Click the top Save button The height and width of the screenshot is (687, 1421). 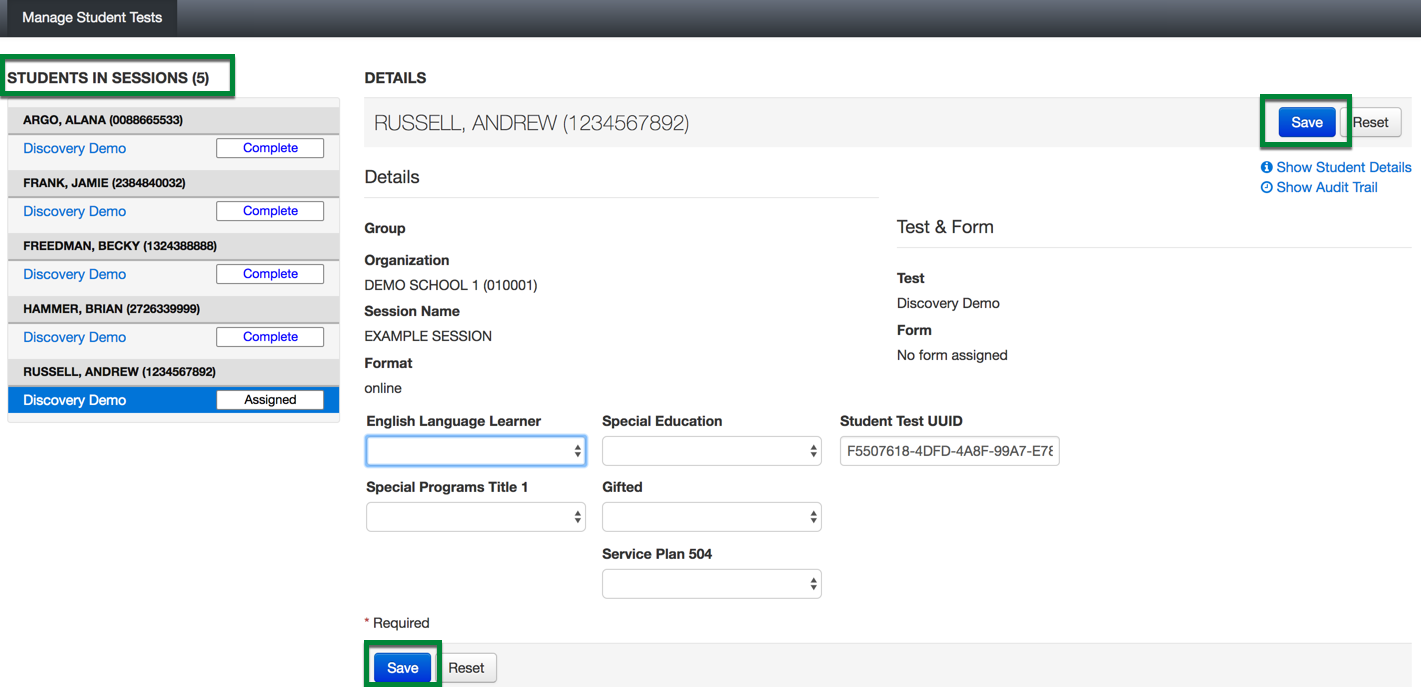[1306, 122]
